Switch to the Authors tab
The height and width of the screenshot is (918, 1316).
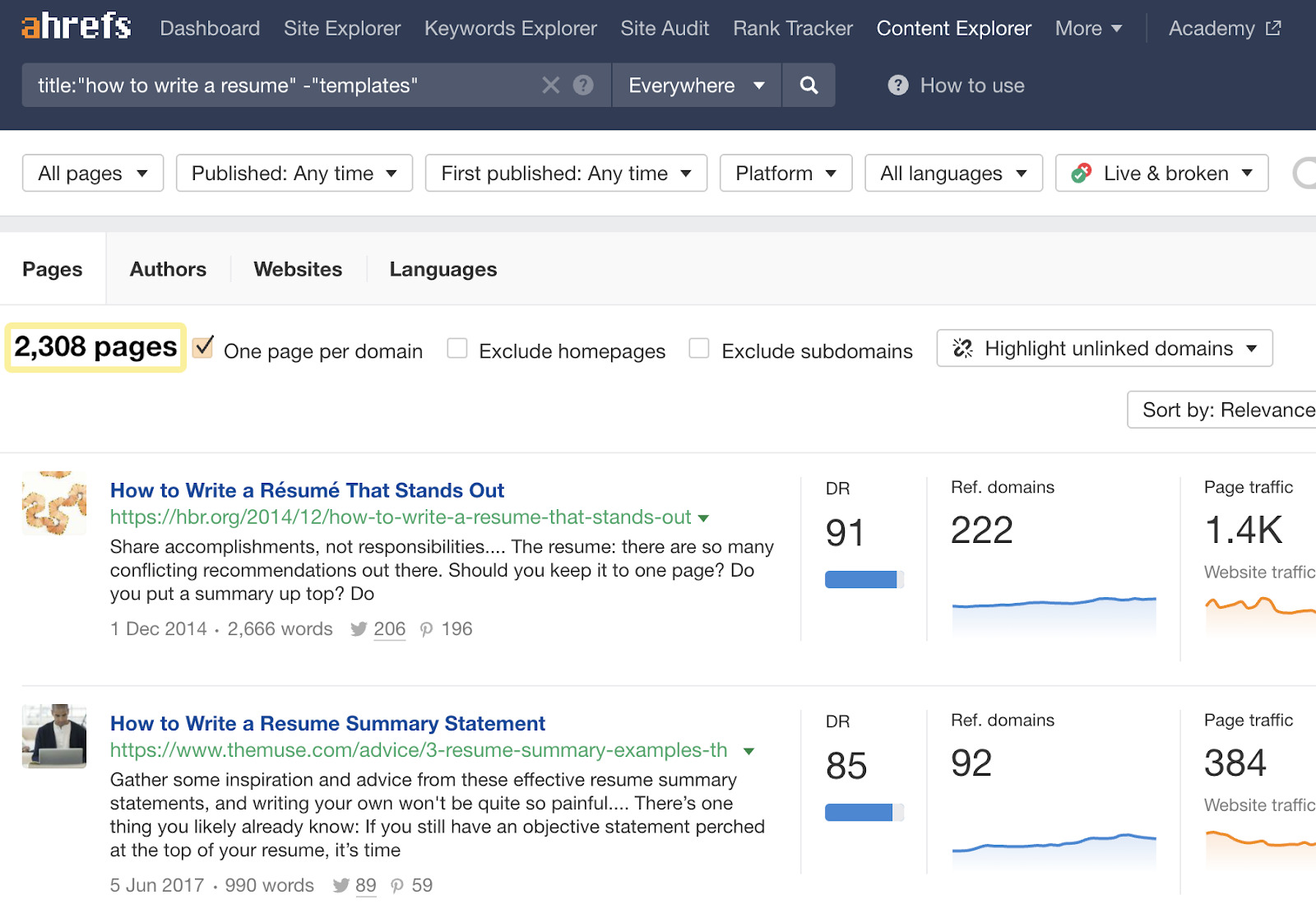click(168, 270)
